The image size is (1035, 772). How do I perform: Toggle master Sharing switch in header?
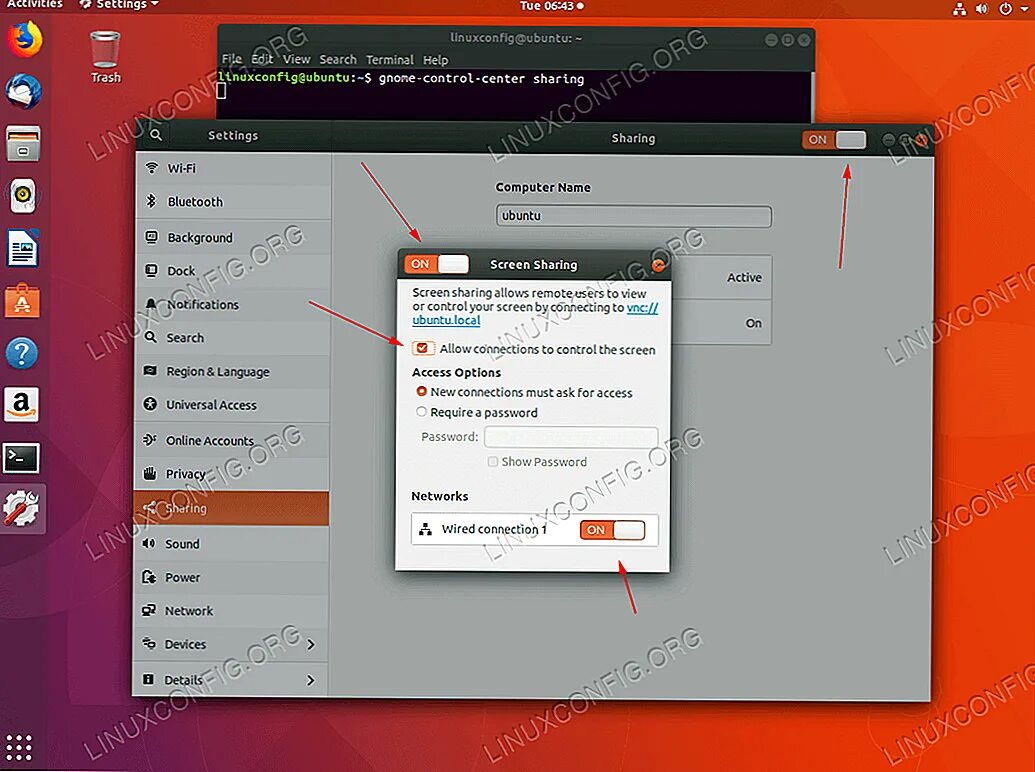click(x=834, y=139)
